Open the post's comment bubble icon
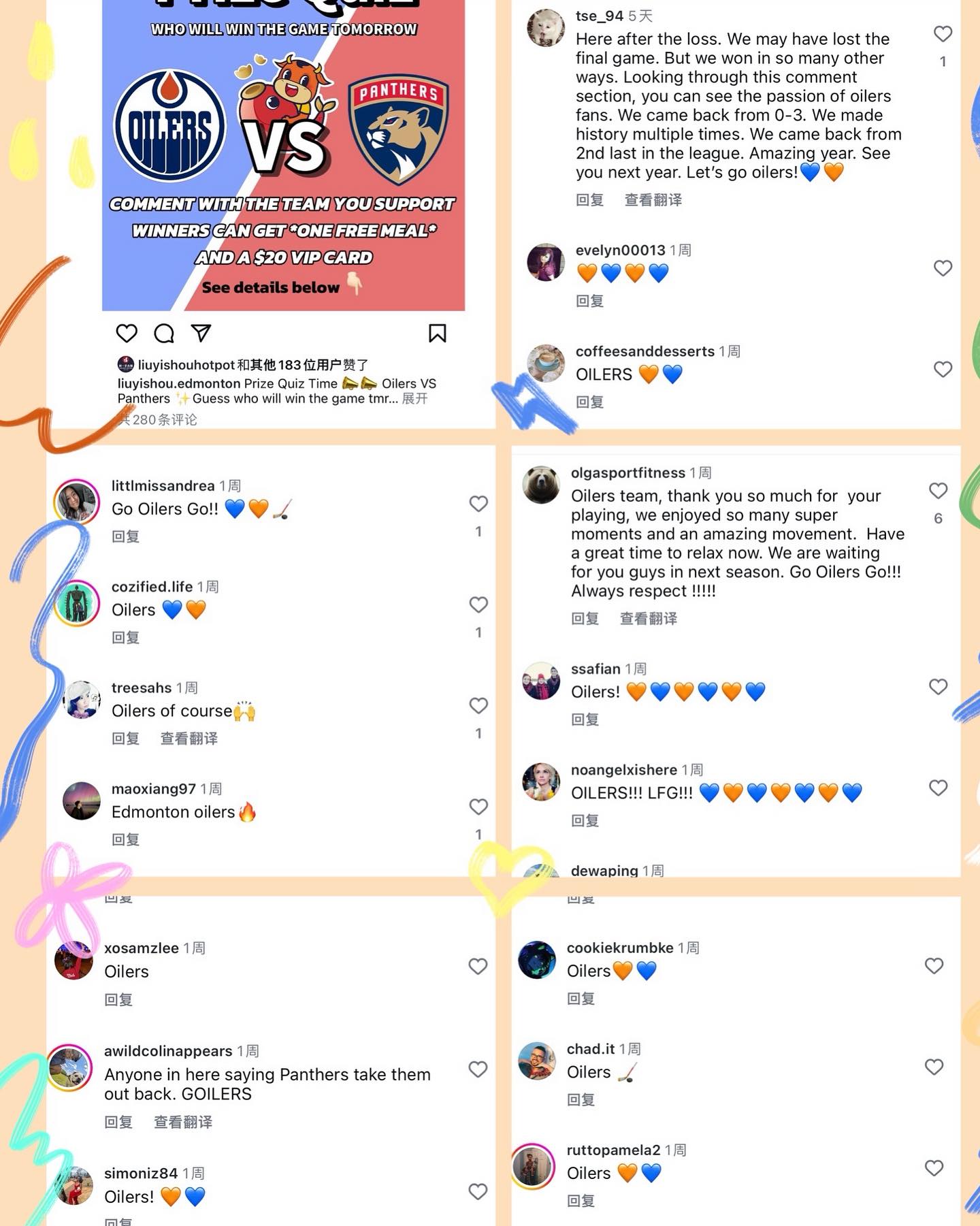The width and height of the screenshot is (980, 1226). tap(164, 334)
